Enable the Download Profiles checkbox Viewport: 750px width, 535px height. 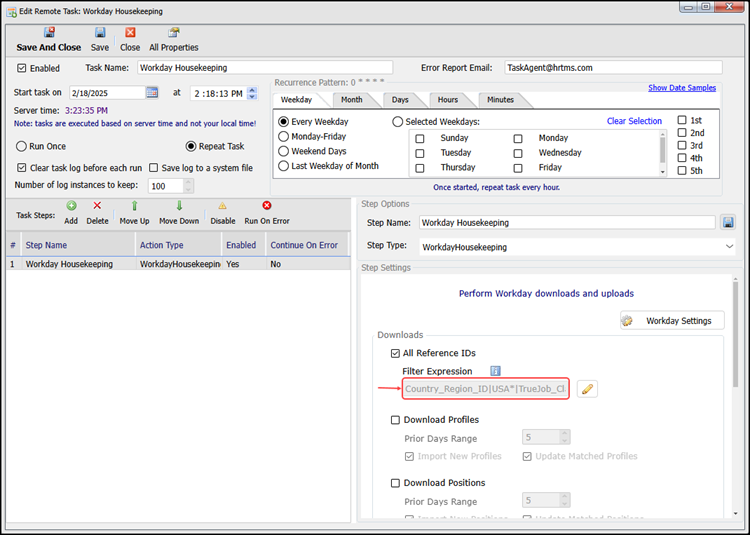pos(395,420)
